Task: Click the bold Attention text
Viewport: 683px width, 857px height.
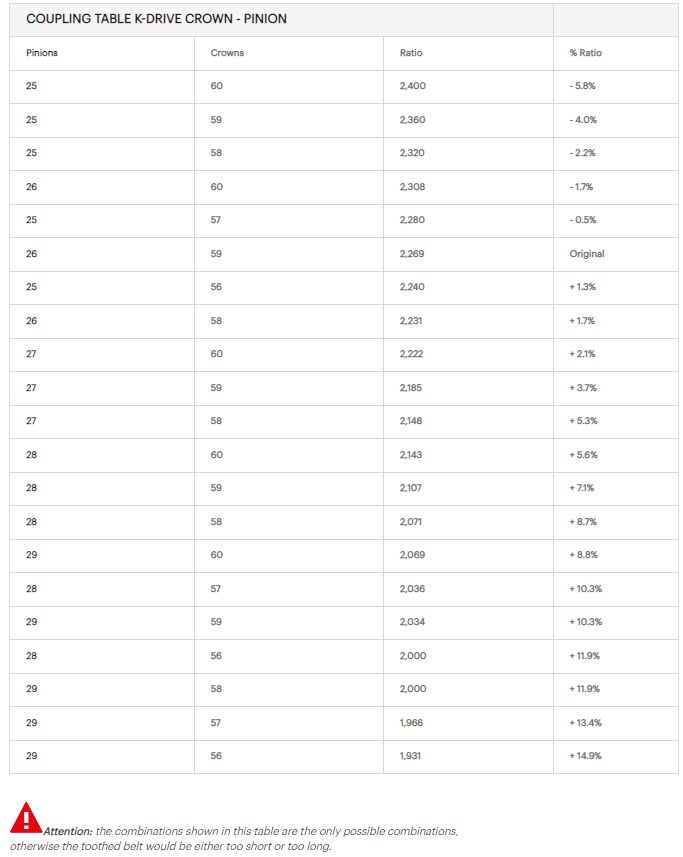Action: click(67, 831)
